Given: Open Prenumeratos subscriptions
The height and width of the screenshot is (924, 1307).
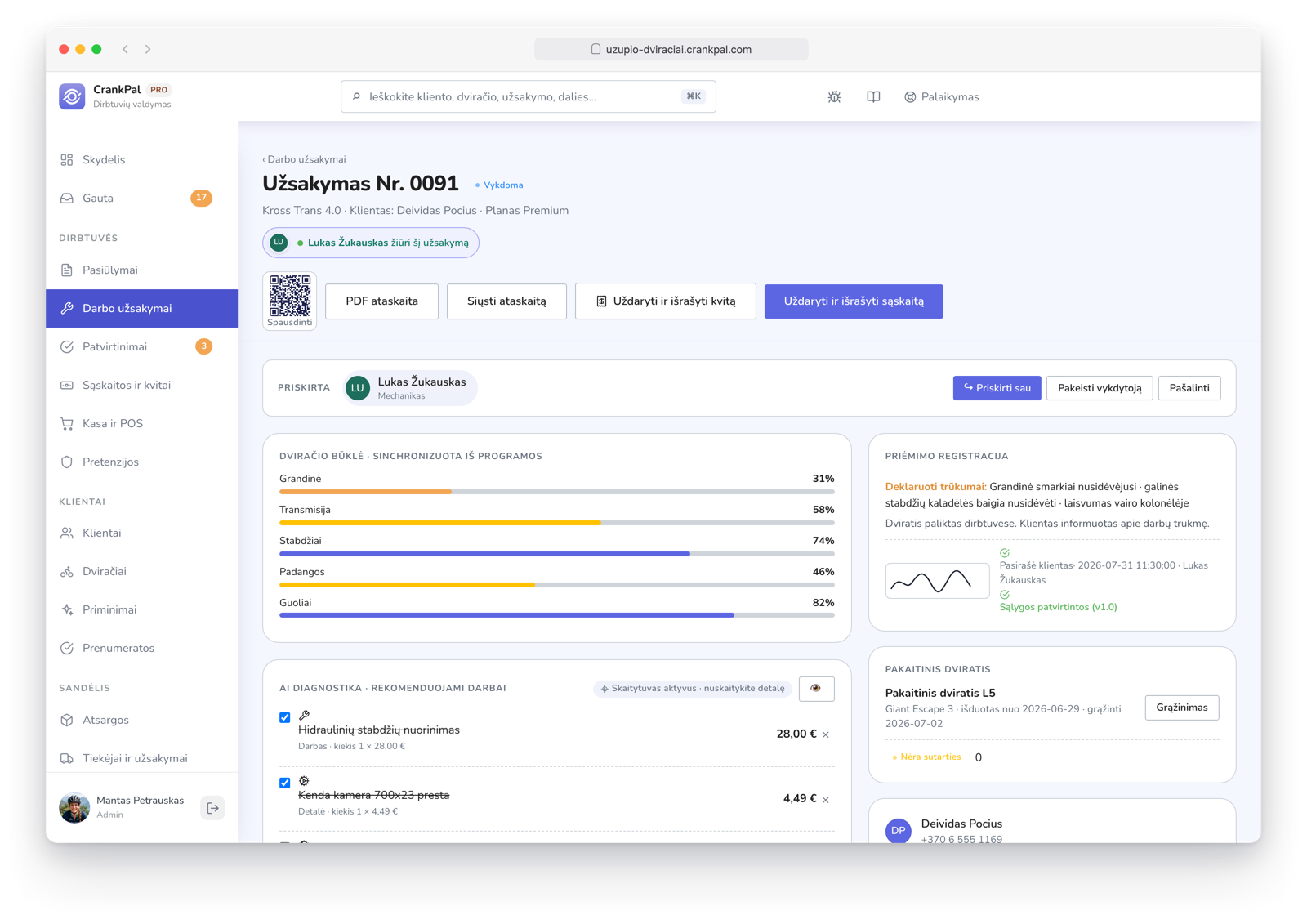Looking at the screenshot, I should (x=141, y=648).
